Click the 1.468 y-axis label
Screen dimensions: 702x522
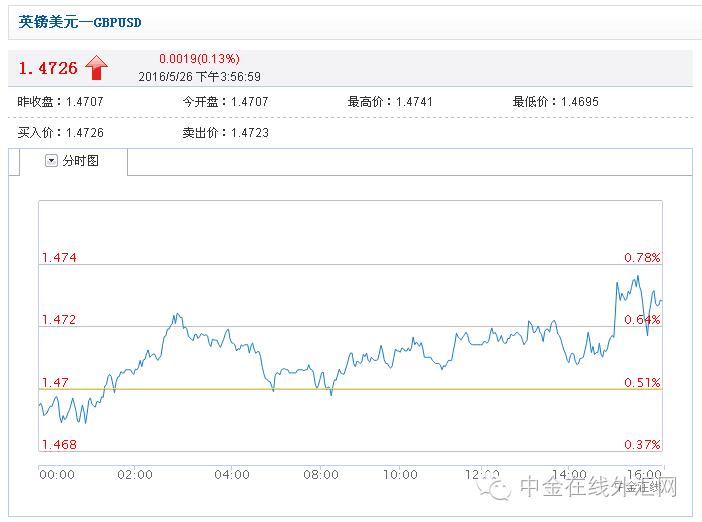(x=59, y=445)
